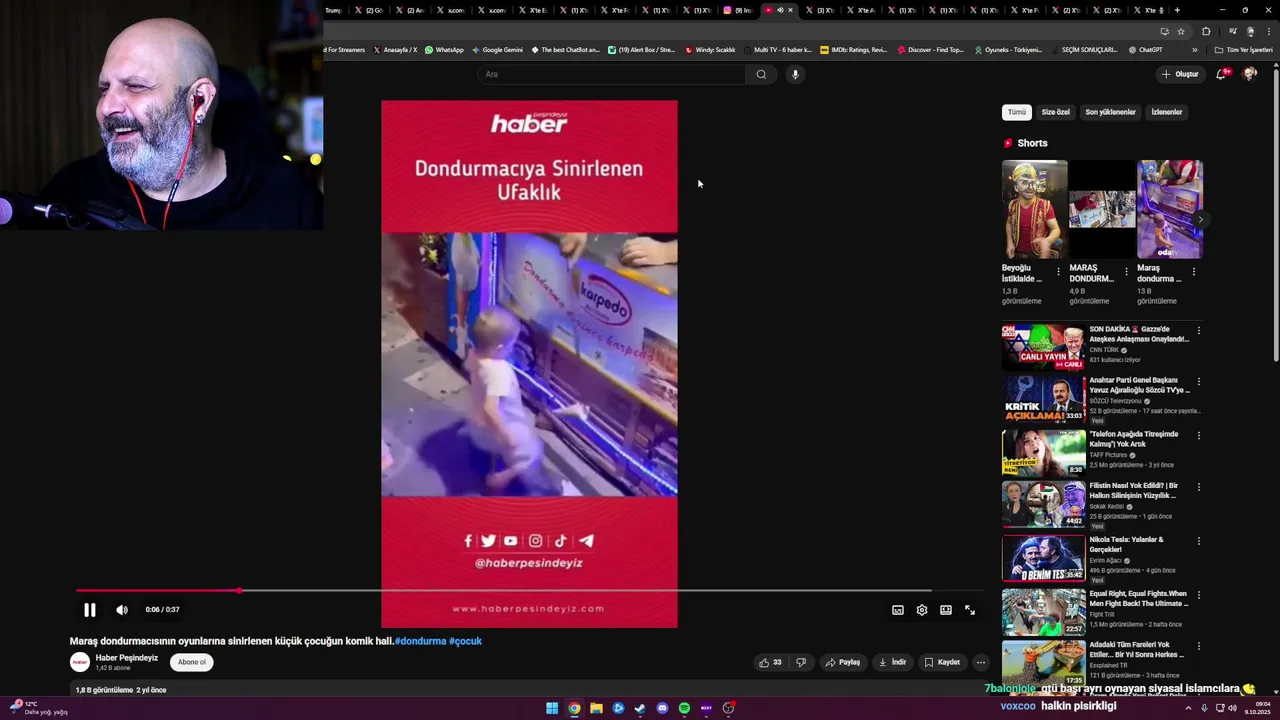1280x720 pixels.
Task: Mute the player volume speaker icon
Action: [122, 610]
